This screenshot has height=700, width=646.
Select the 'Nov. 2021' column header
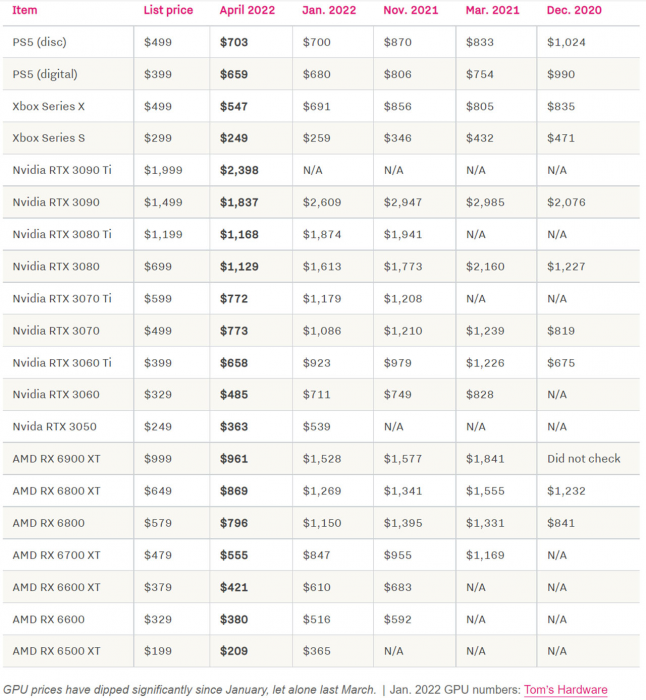(x=410, y=10)
